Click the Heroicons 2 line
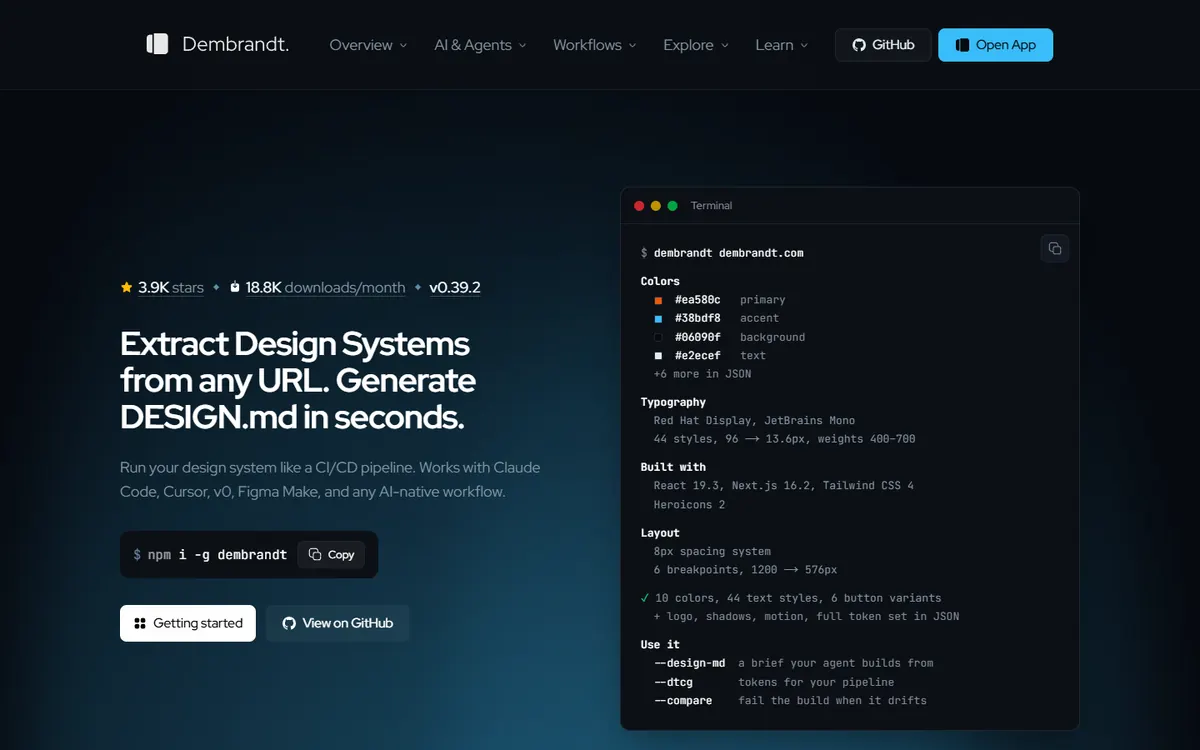The height and width of the screenshot is (750, 1200). coord(689,504)
